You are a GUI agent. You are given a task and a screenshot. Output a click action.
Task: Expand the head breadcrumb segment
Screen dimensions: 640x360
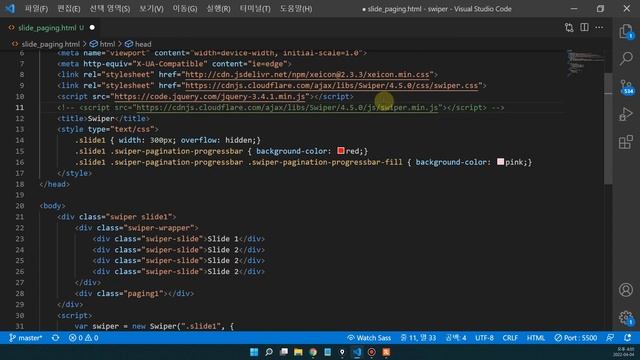143,44
